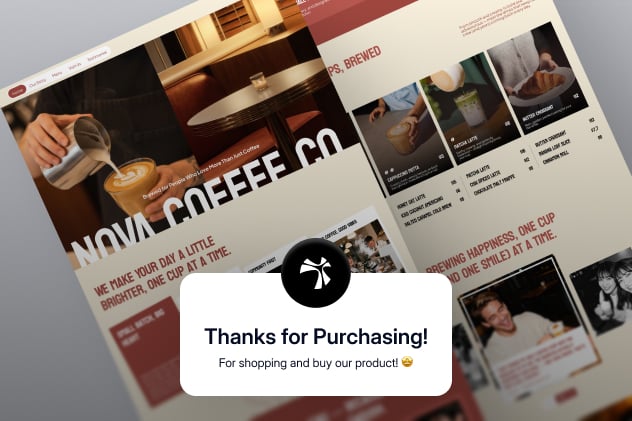Open the Menu navigation item
Screen dimensions: 632x421
[x=57, y=74]
